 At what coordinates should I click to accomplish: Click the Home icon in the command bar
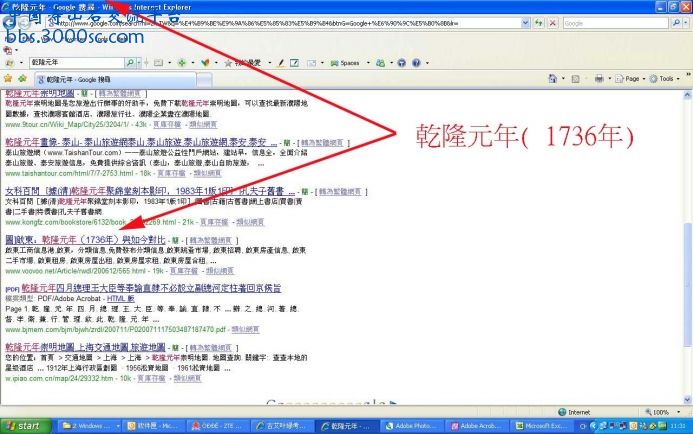coord(552,79)
